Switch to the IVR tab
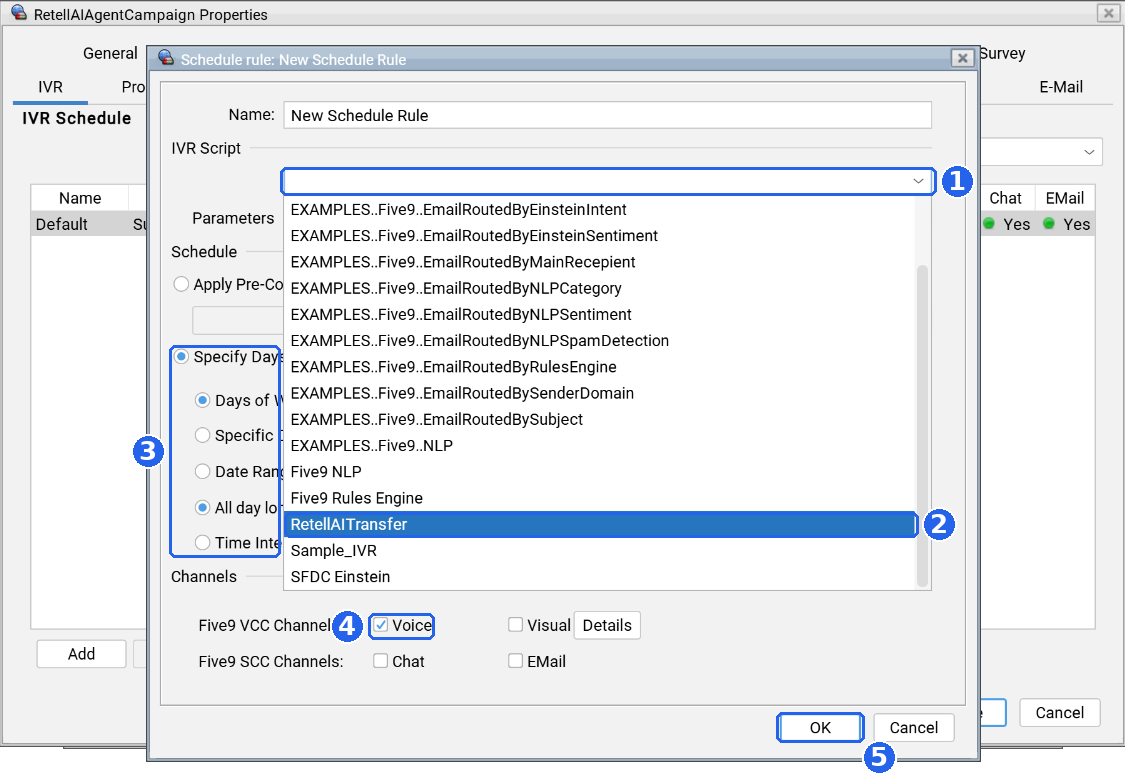Viewport: 1125px width, 783px height. pyautogui.click(x=50, y=87)
